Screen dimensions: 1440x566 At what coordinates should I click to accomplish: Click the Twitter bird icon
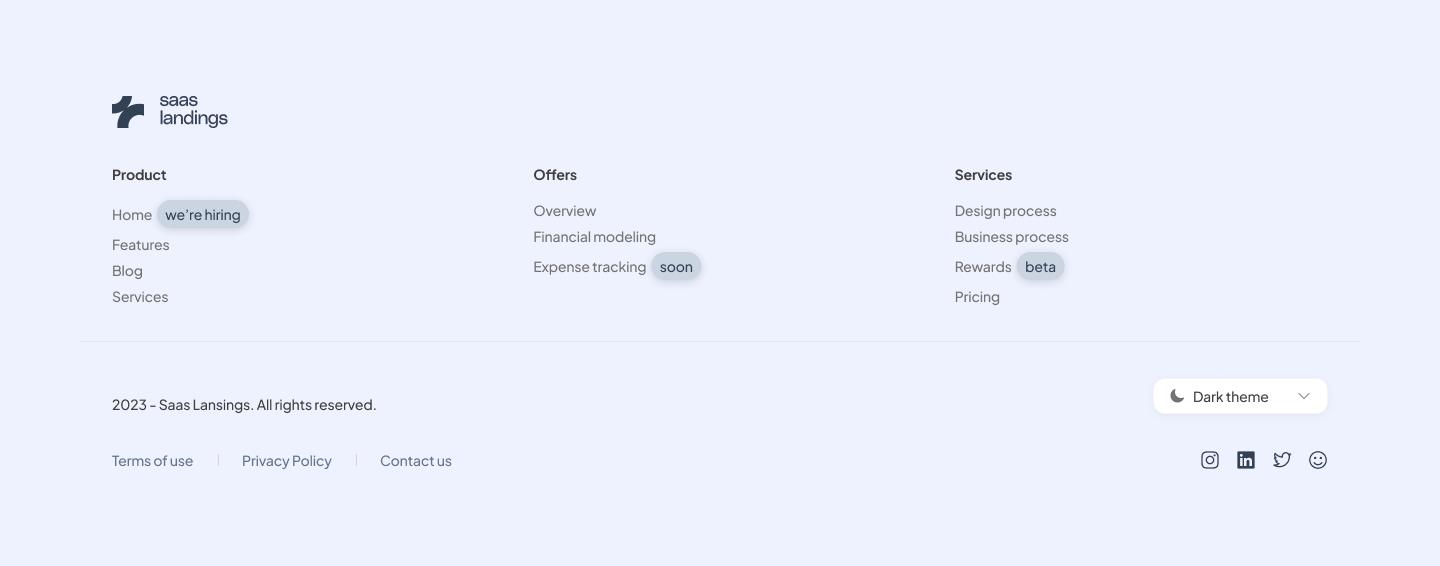(x=1282, y=460)
